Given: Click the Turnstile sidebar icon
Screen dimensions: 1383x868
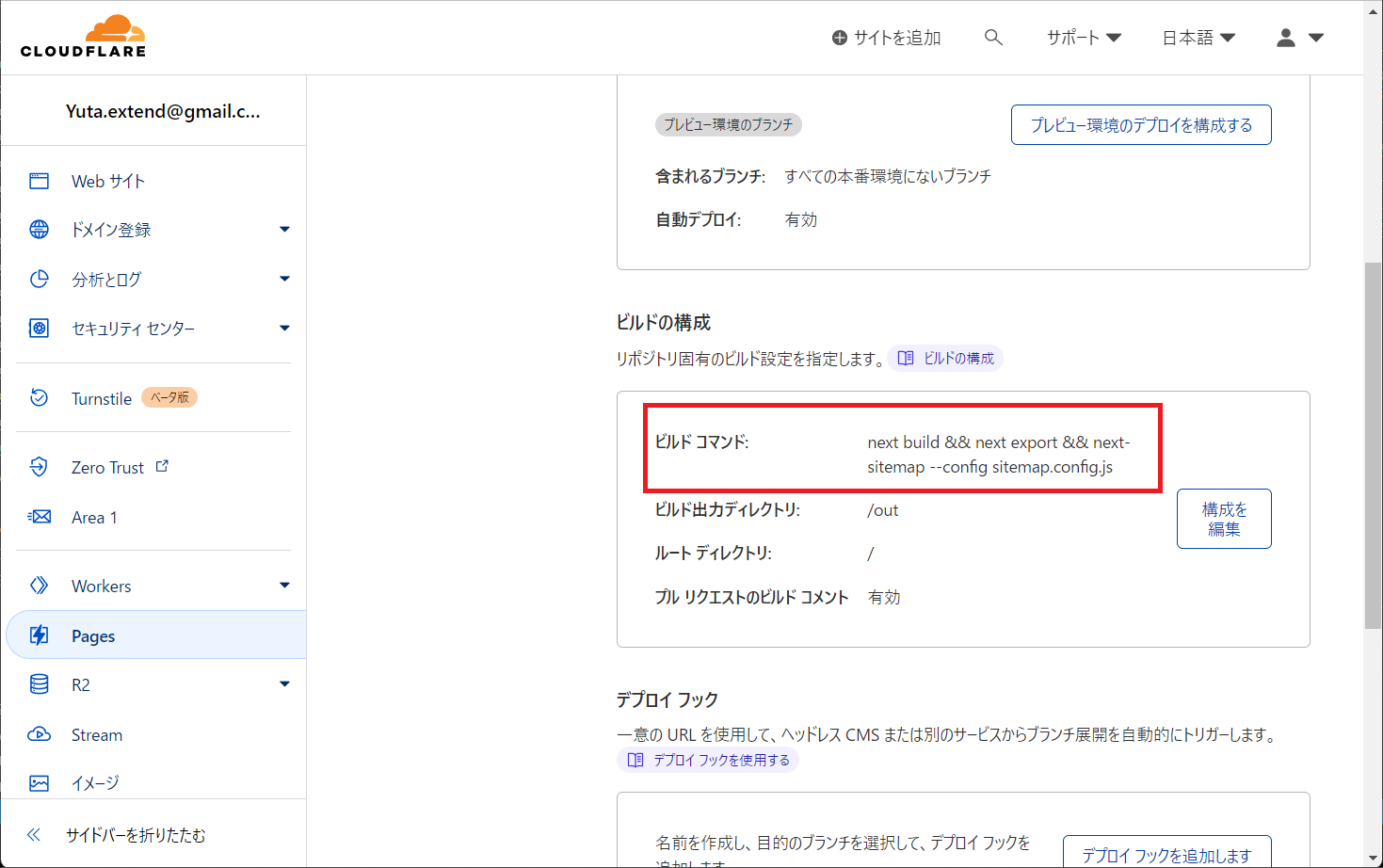Looking at the screenshot, I should point(39,398).
